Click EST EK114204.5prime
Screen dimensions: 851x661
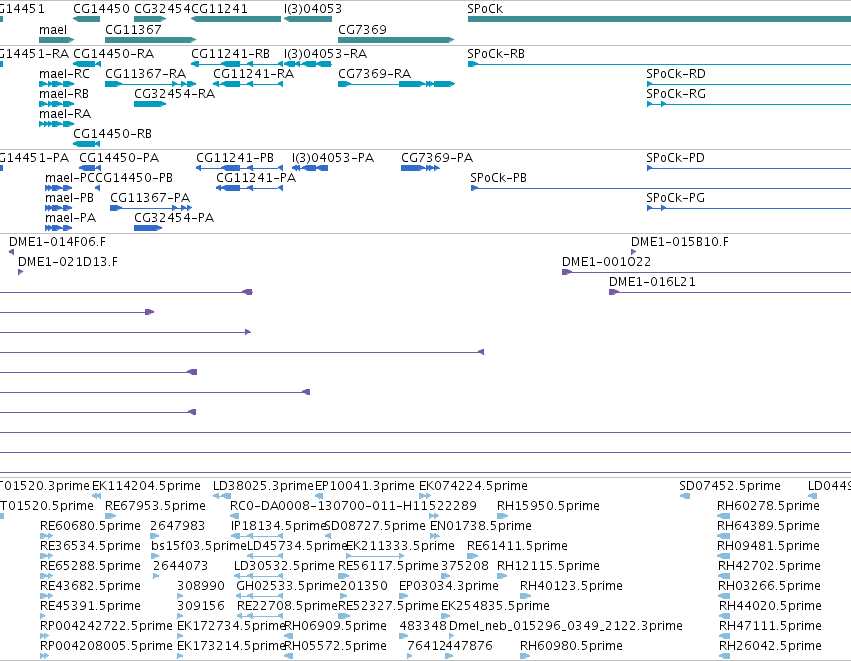146,486
